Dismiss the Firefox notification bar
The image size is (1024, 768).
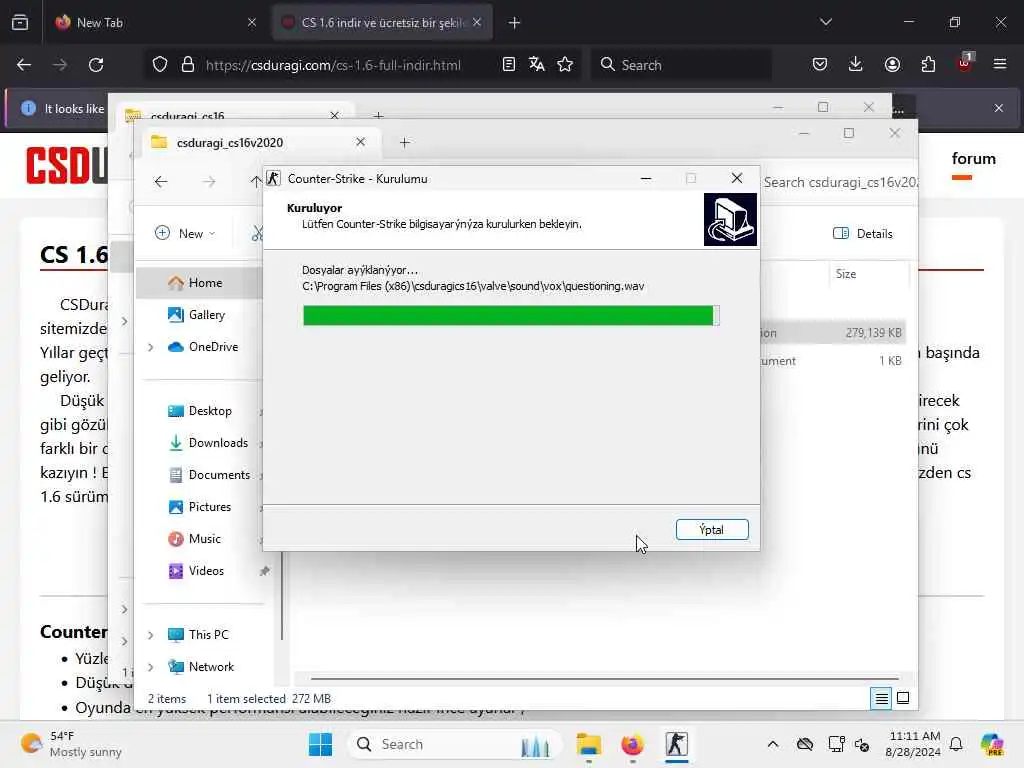[999, 108]
